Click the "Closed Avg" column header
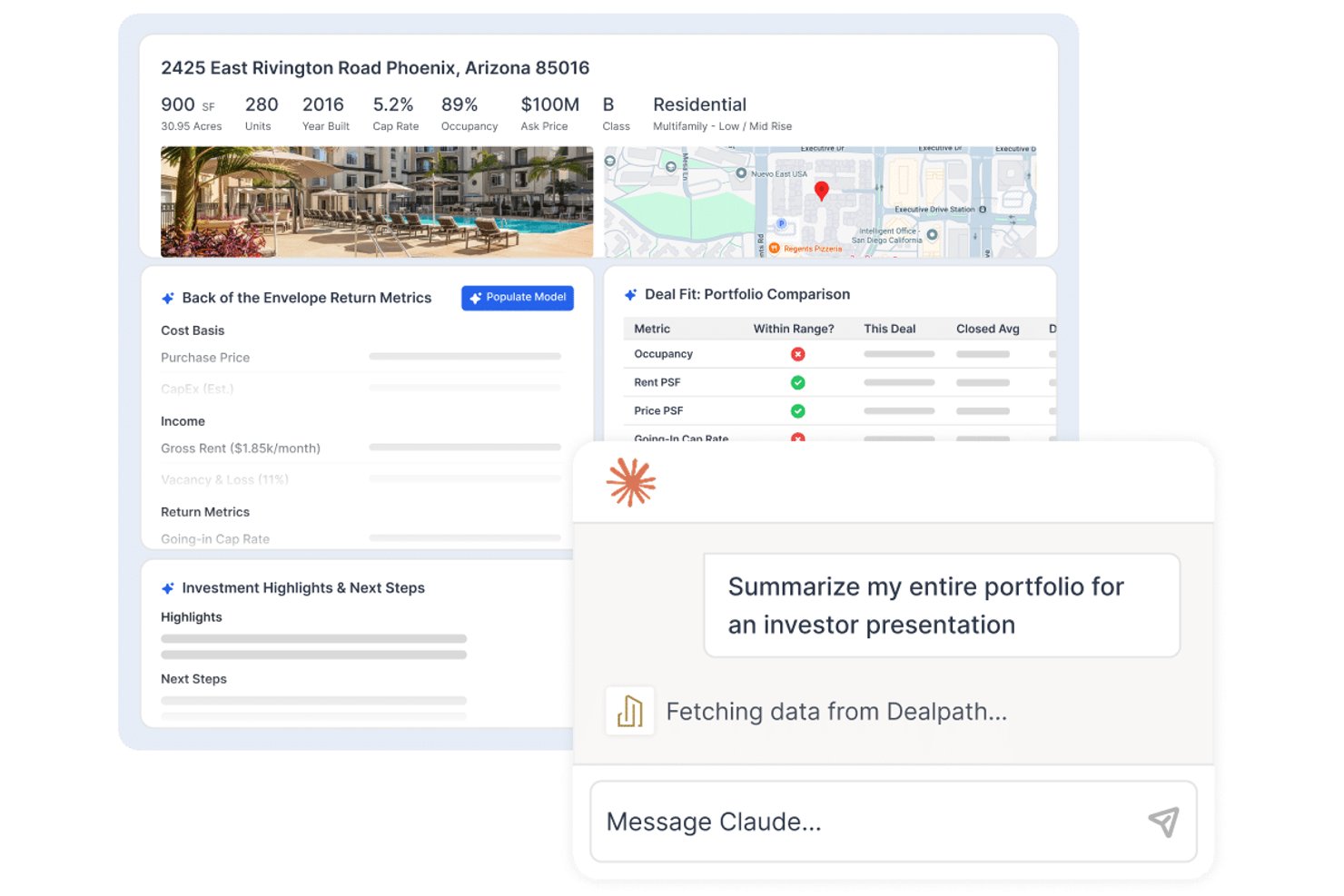 click(988, 329)
